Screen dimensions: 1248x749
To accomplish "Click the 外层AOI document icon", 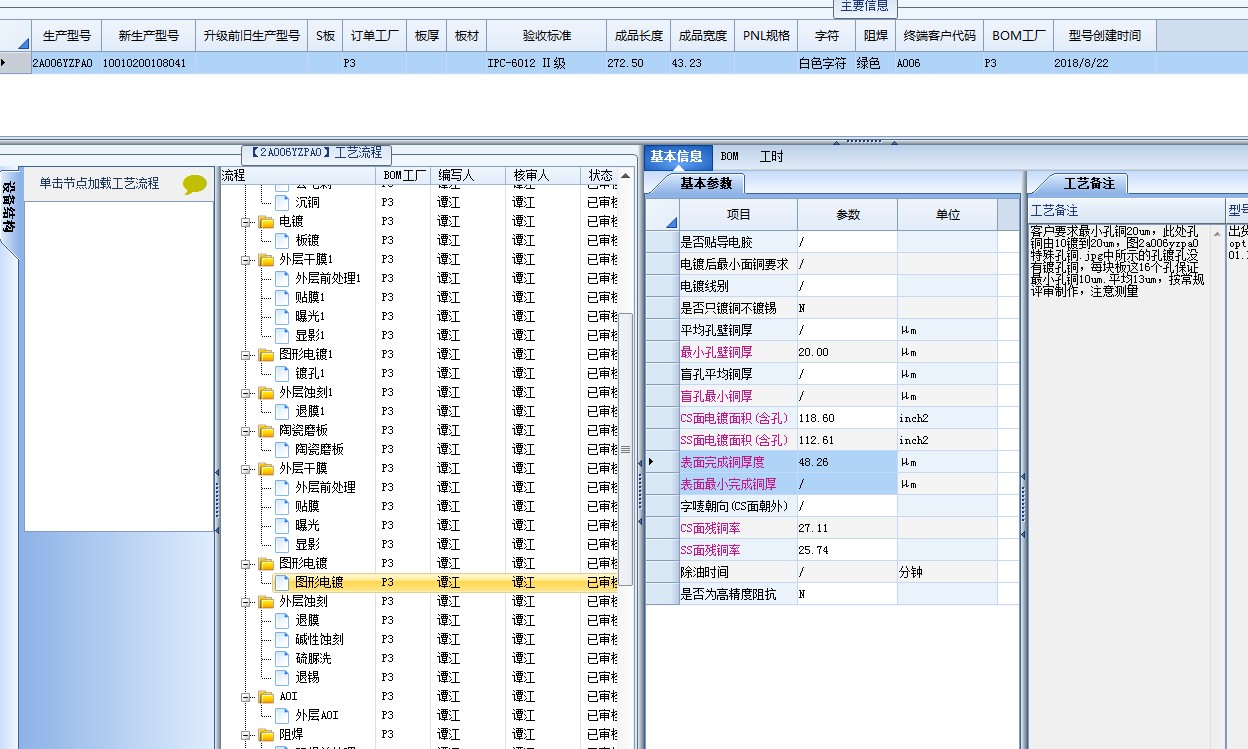I will coord(282,715).
